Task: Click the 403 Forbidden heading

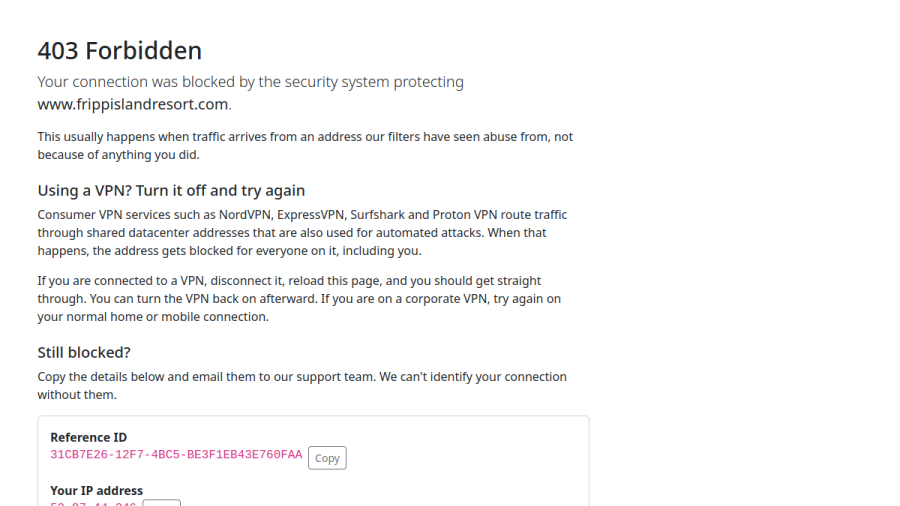Action: (120, 50)
